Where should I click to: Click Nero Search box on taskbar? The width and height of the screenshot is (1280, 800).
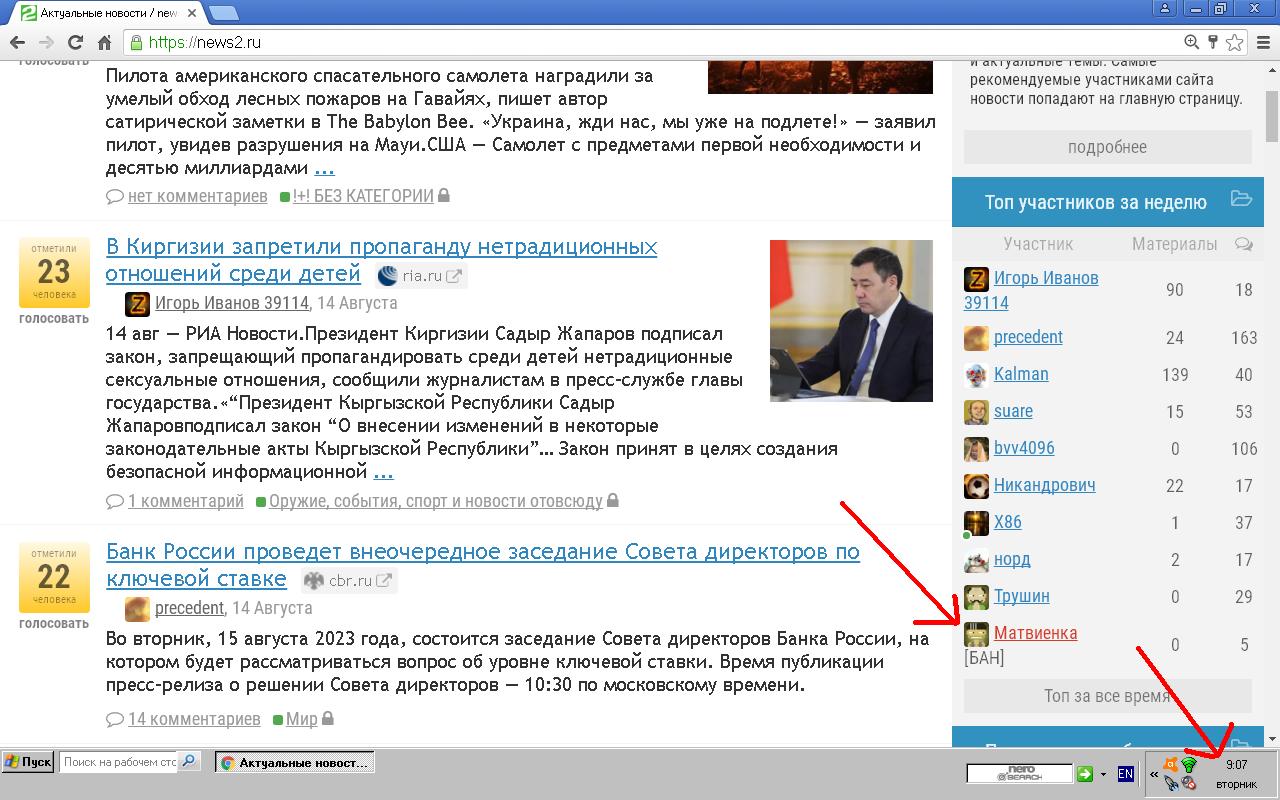1019,773
